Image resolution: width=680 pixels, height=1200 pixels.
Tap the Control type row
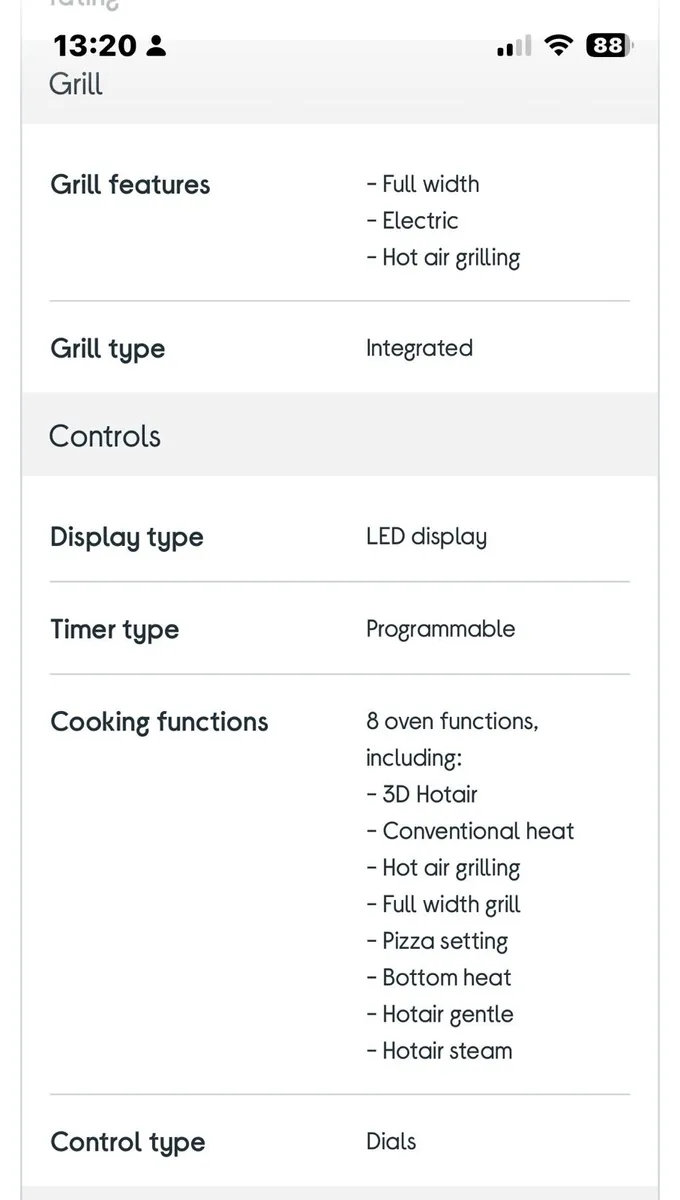click(127, 1141)
